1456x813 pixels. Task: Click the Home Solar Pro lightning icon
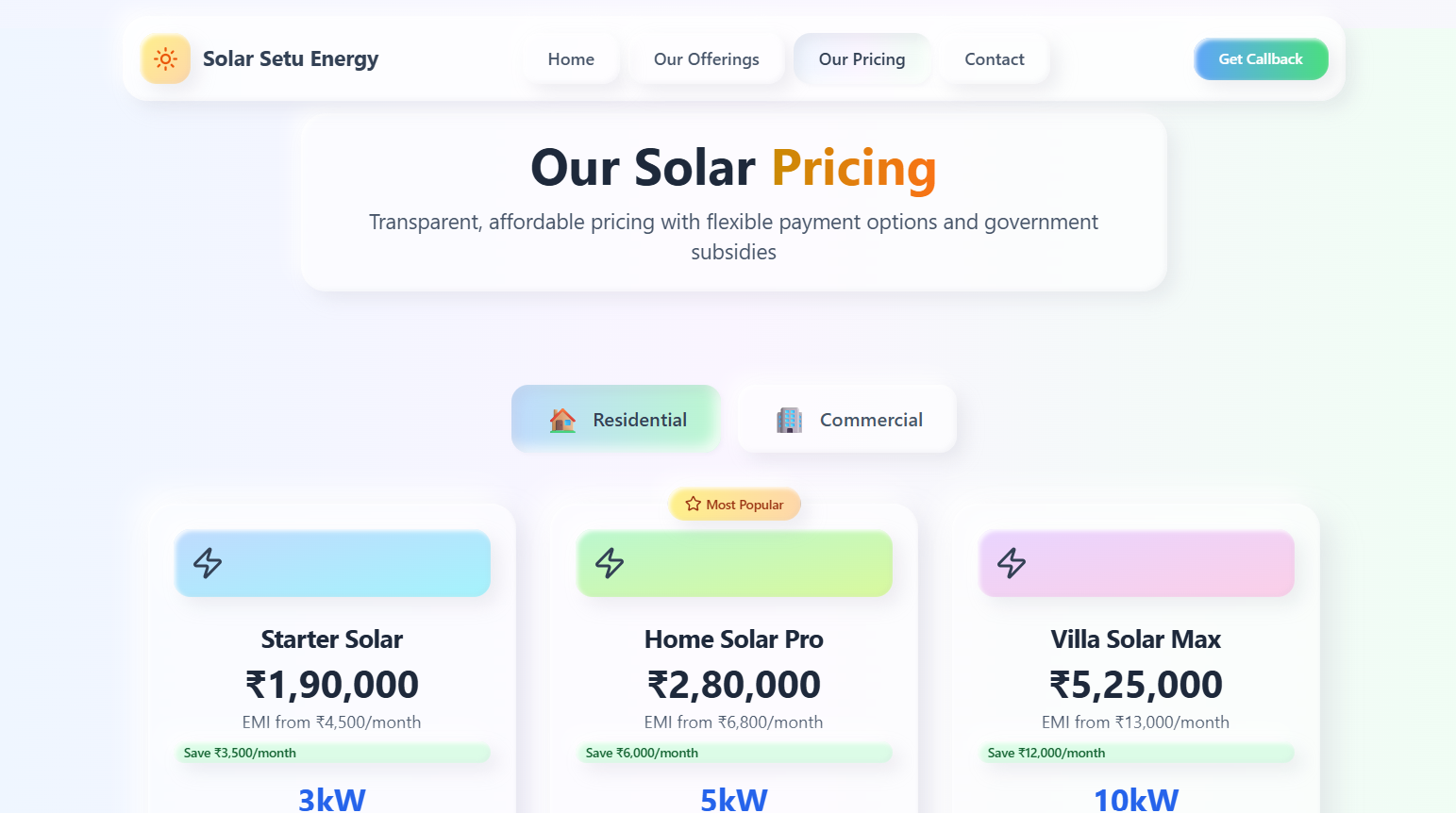(610, 563)
